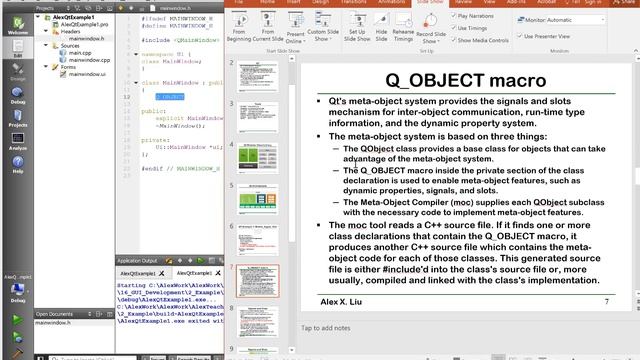Open Design mode in Qt Creator sidebar
Screen dimensions: 640x360
(18, 71)
